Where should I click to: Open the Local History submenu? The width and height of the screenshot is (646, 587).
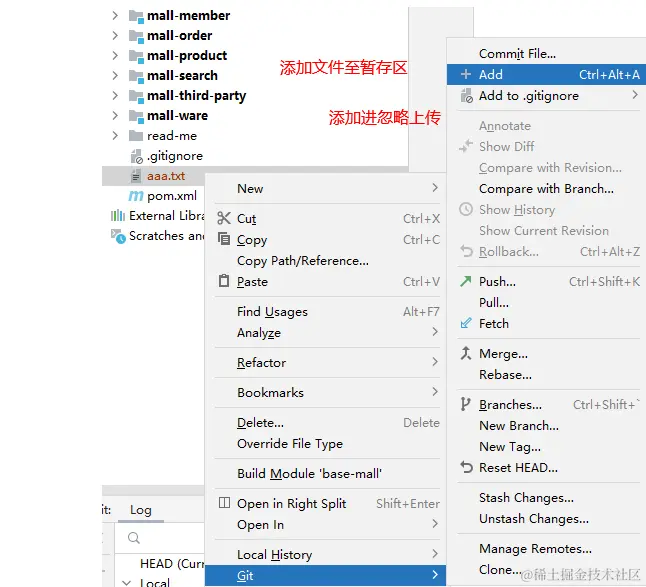pos(325,554)
